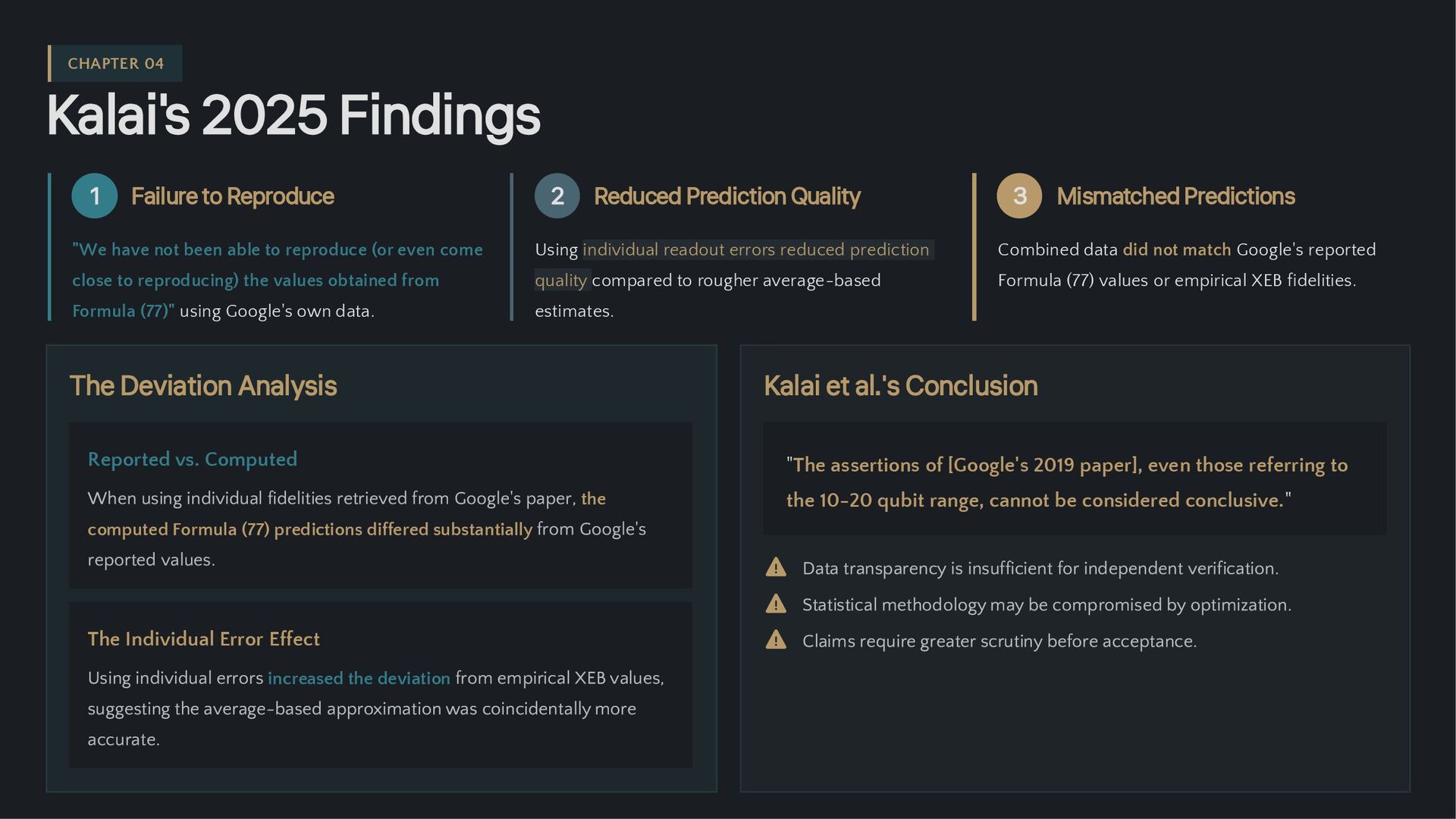Select the Mismatched Predictions heading
1456x819 pixels.
coord(1175,196)
